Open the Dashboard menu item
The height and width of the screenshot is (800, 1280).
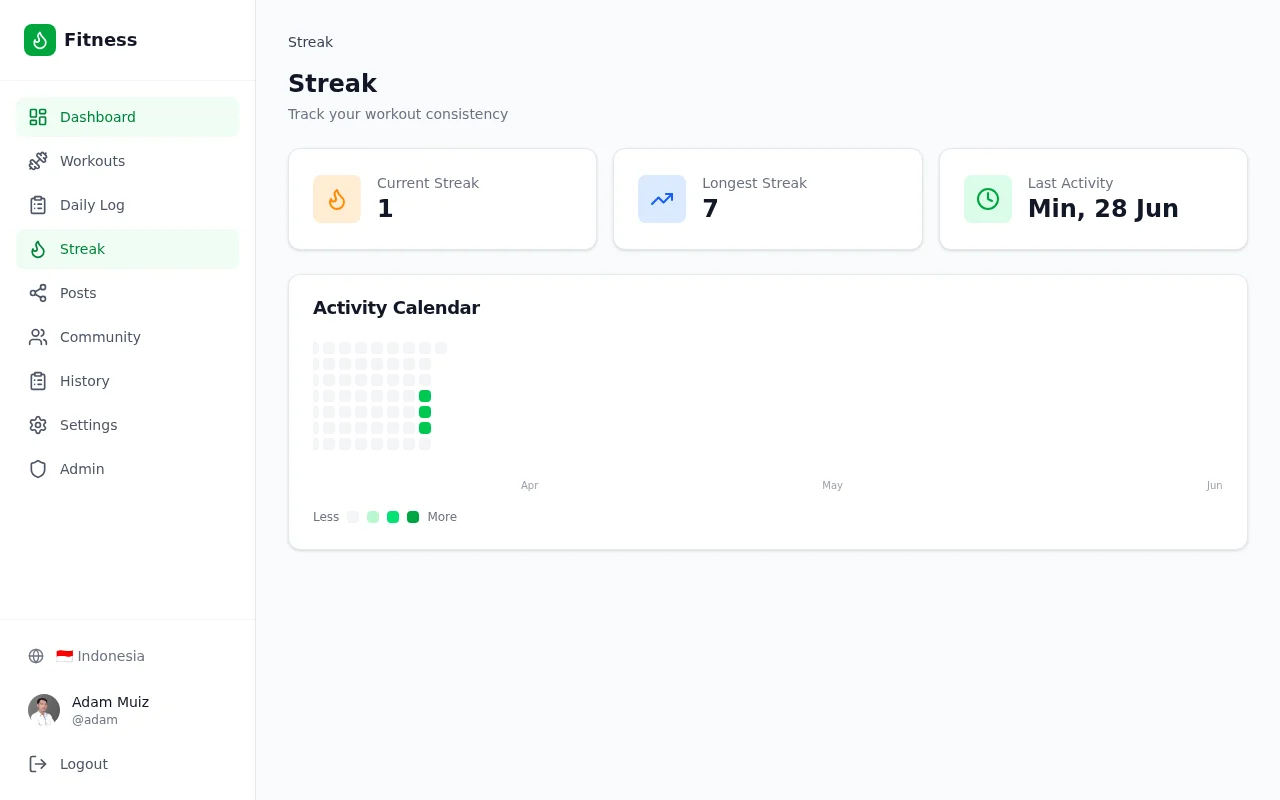point(128,117)
